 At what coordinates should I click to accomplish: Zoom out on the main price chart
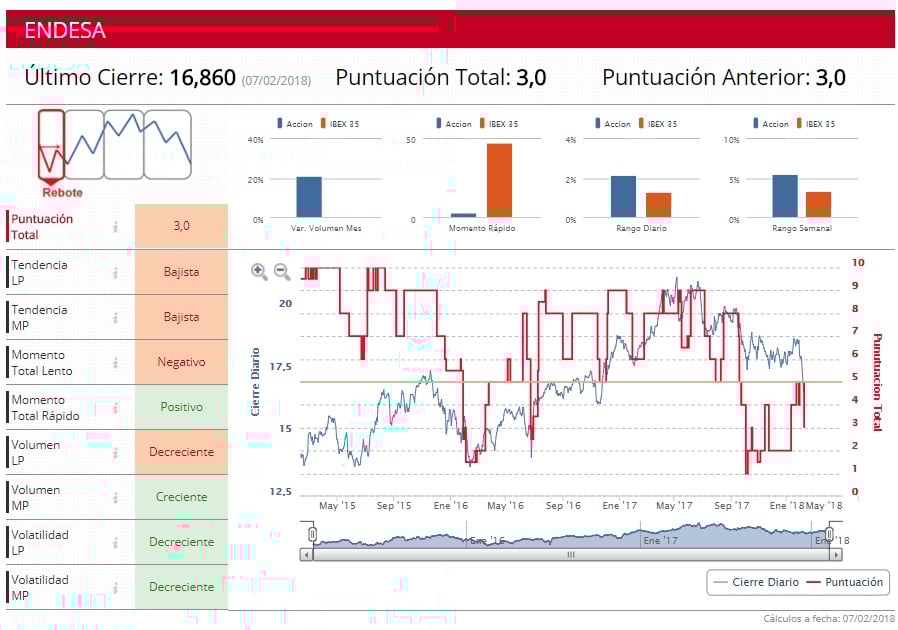pyautogui.click(x=282, y=271)
